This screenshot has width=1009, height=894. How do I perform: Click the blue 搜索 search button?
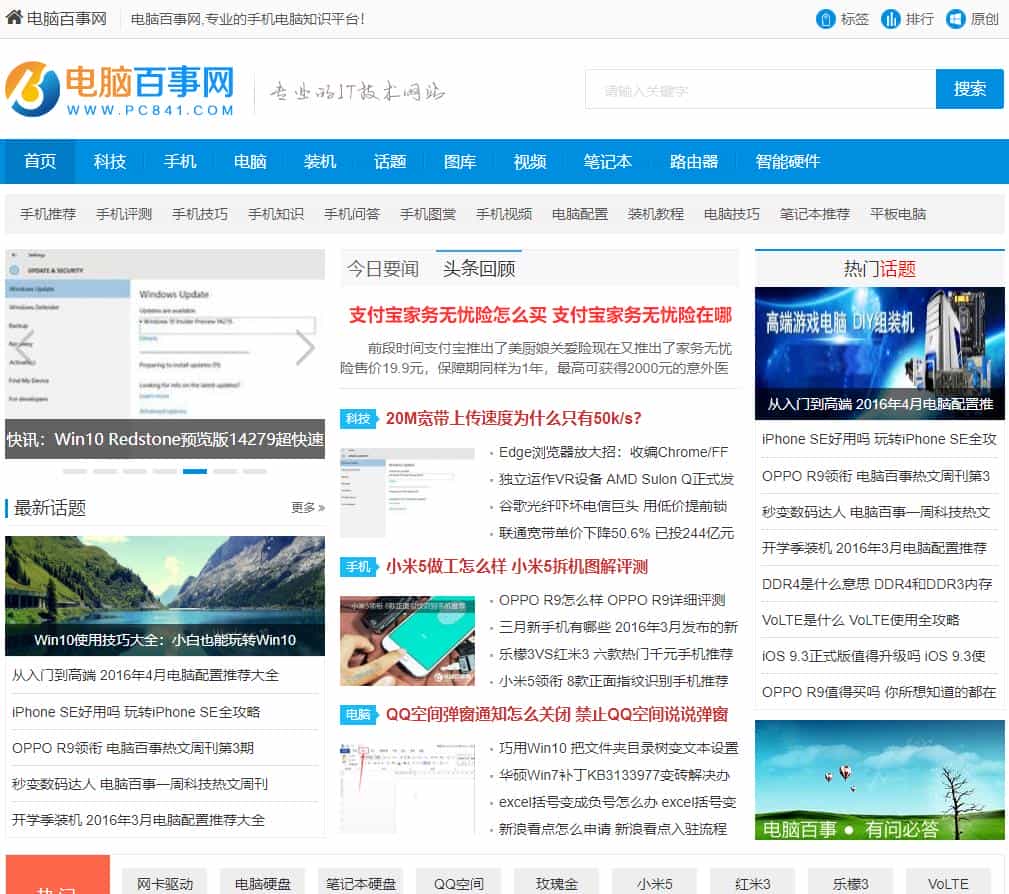969,89
